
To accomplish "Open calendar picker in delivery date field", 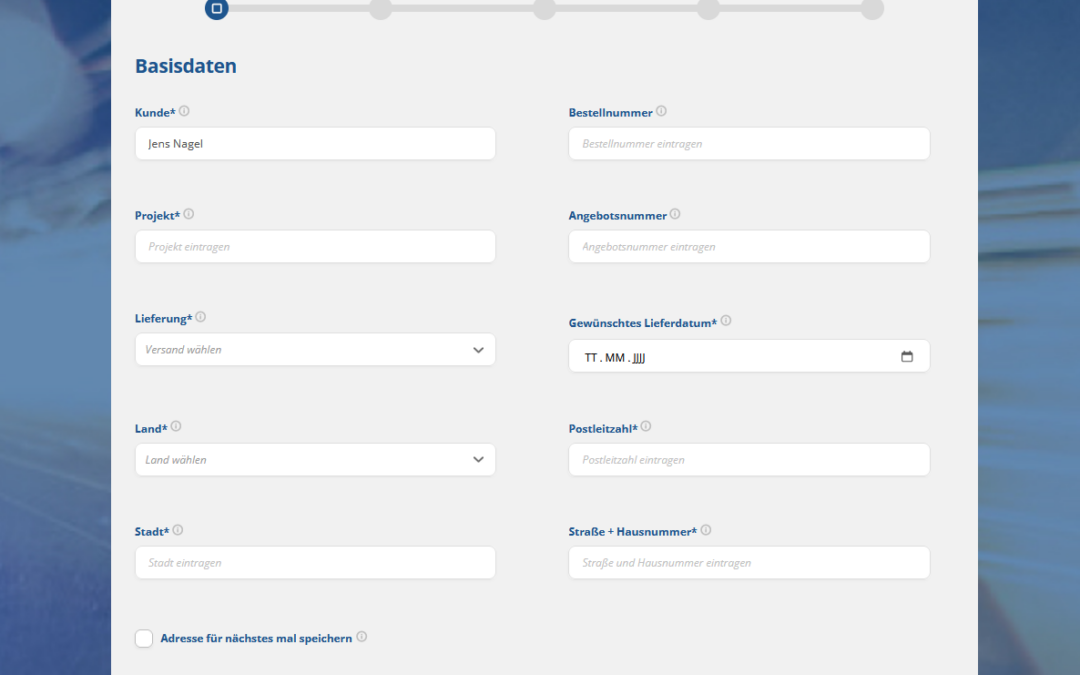I will pos(907,357).
